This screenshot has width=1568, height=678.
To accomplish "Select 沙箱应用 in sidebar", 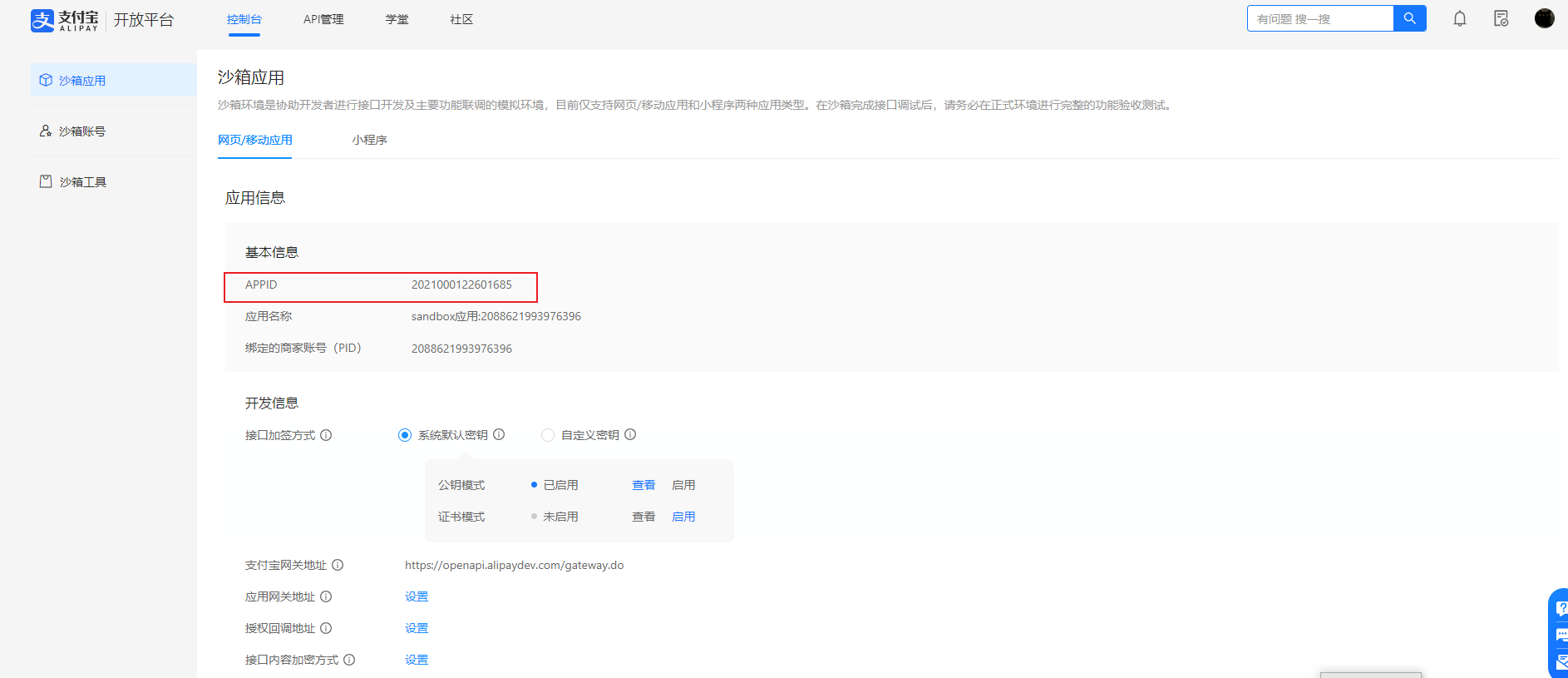I will coord(113,81).
